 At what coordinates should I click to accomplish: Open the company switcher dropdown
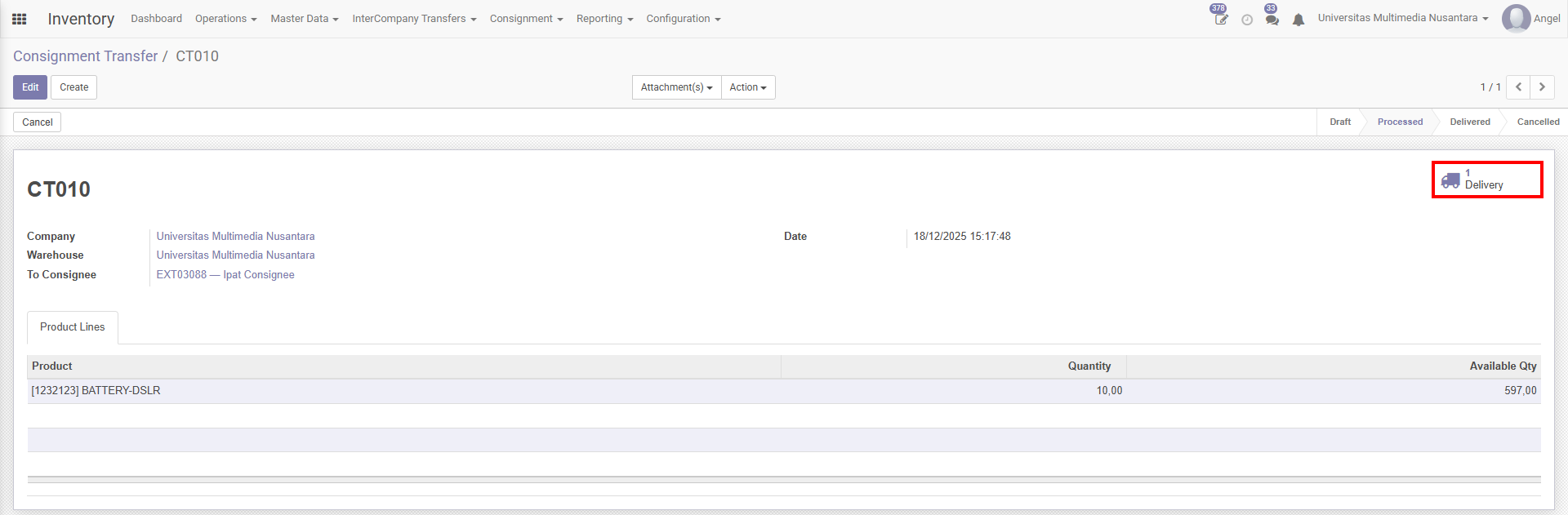pyautogui.click(x=1402, y=18)
